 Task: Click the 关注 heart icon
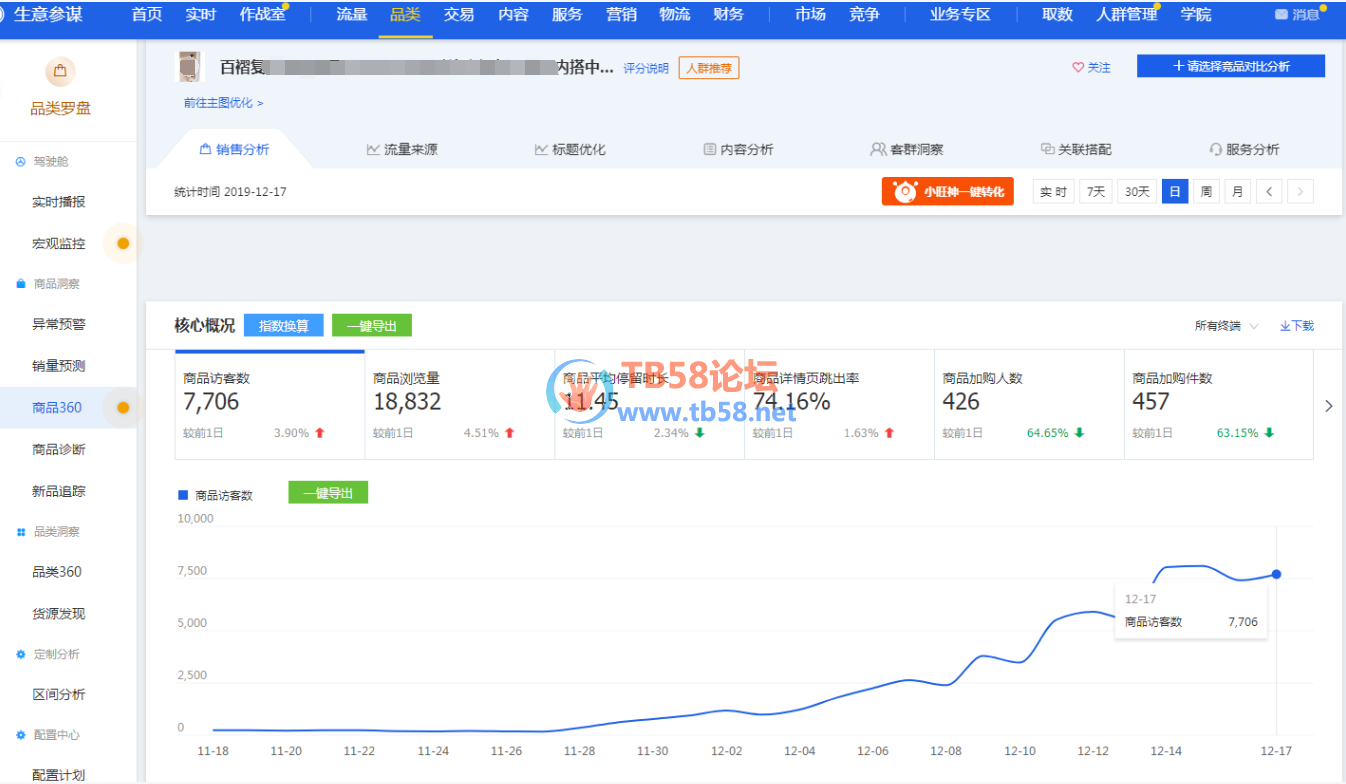click(x=1078, y=68)
